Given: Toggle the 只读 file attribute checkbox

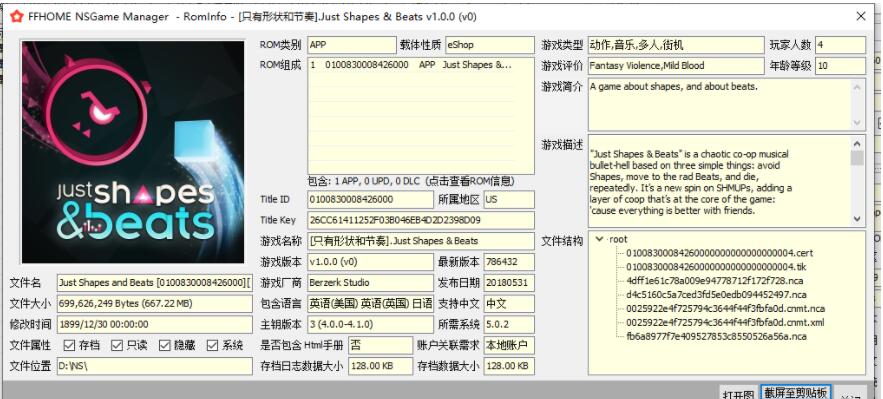Looking at the screenshot, I should [x=117, y=345].
